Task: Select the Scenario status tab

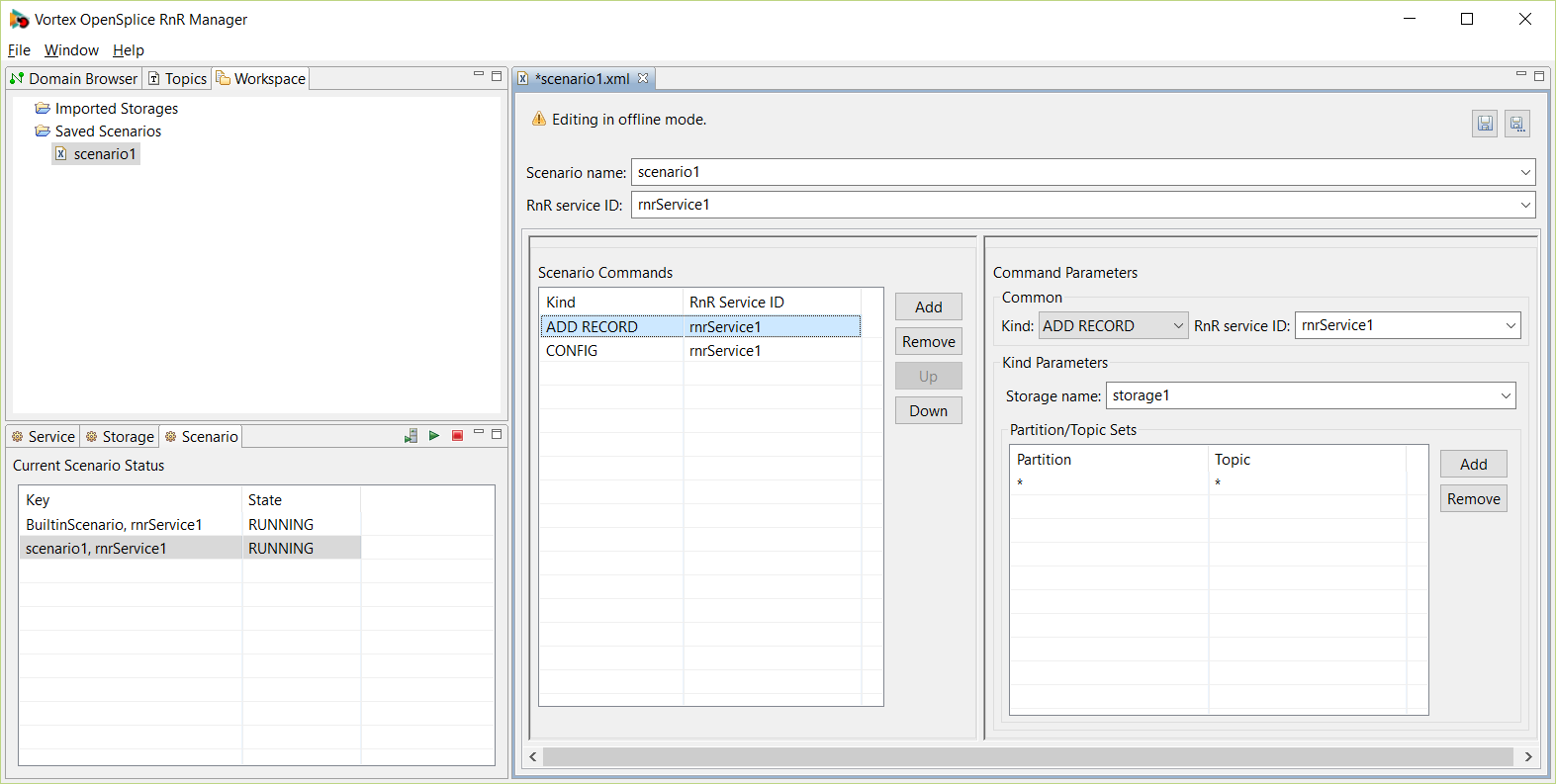Action: pyautogui.click(x=201, y=436)
